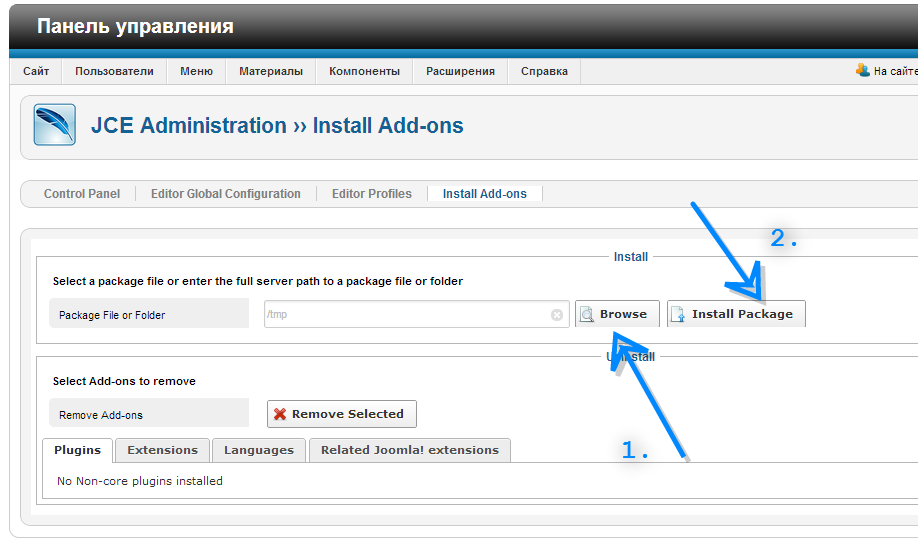The image size is (918, 542).
Task: Expand the Расширения menu
Action: 460,71
